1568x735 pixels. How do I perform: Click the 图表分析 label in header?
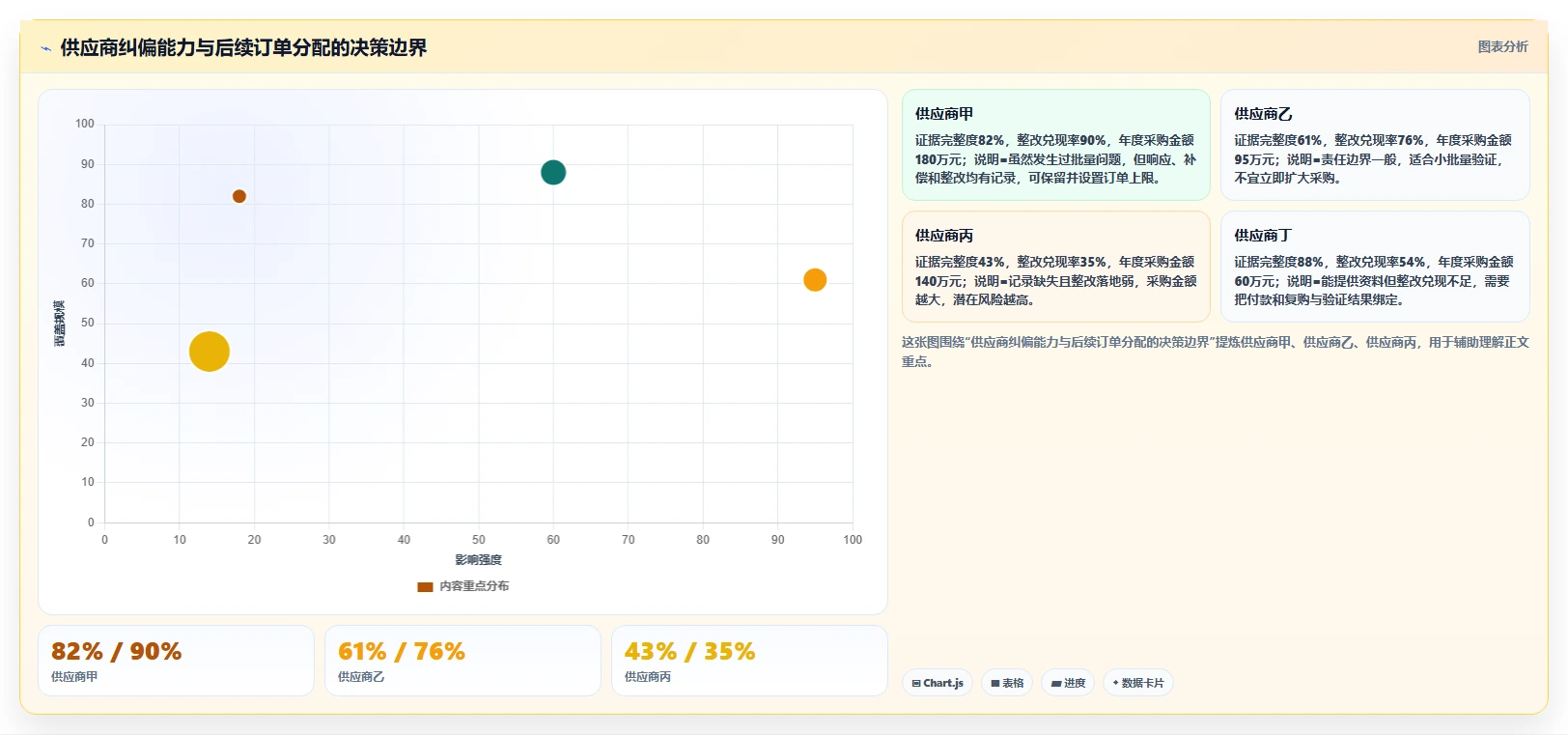[1502, 46]
